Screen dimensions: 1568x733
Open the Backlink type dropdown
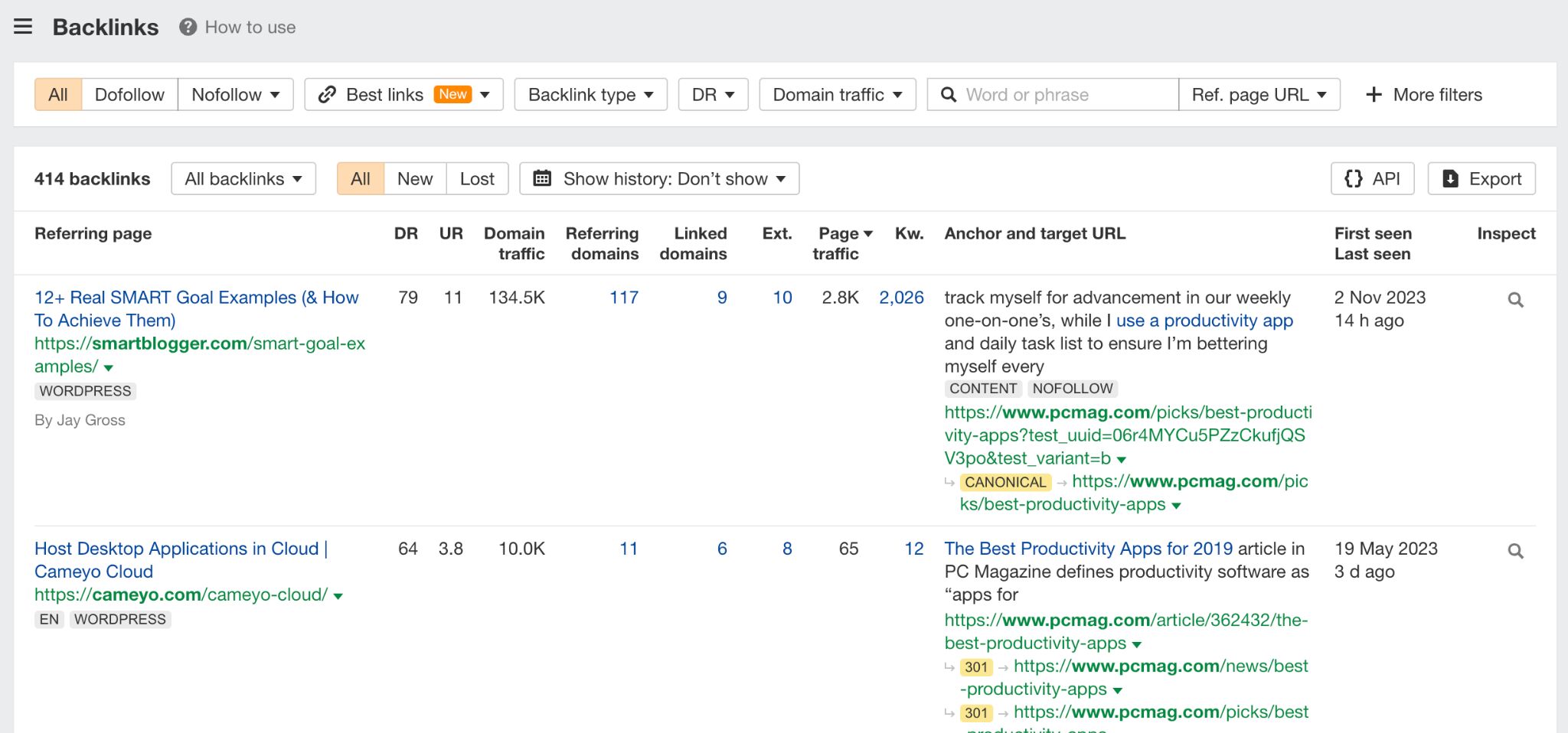pyautogui.click(x=590, y=94)
